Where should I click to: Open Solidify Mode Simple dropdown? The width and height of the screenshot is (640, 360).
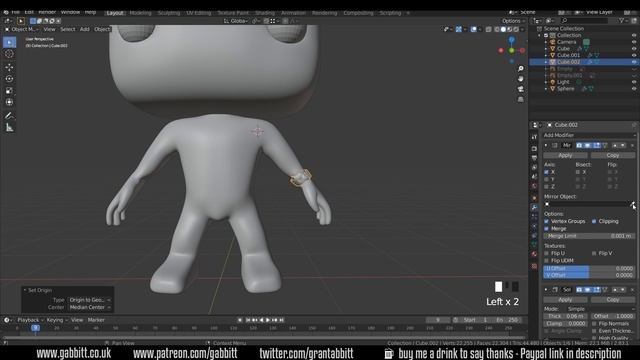[601, 309]
